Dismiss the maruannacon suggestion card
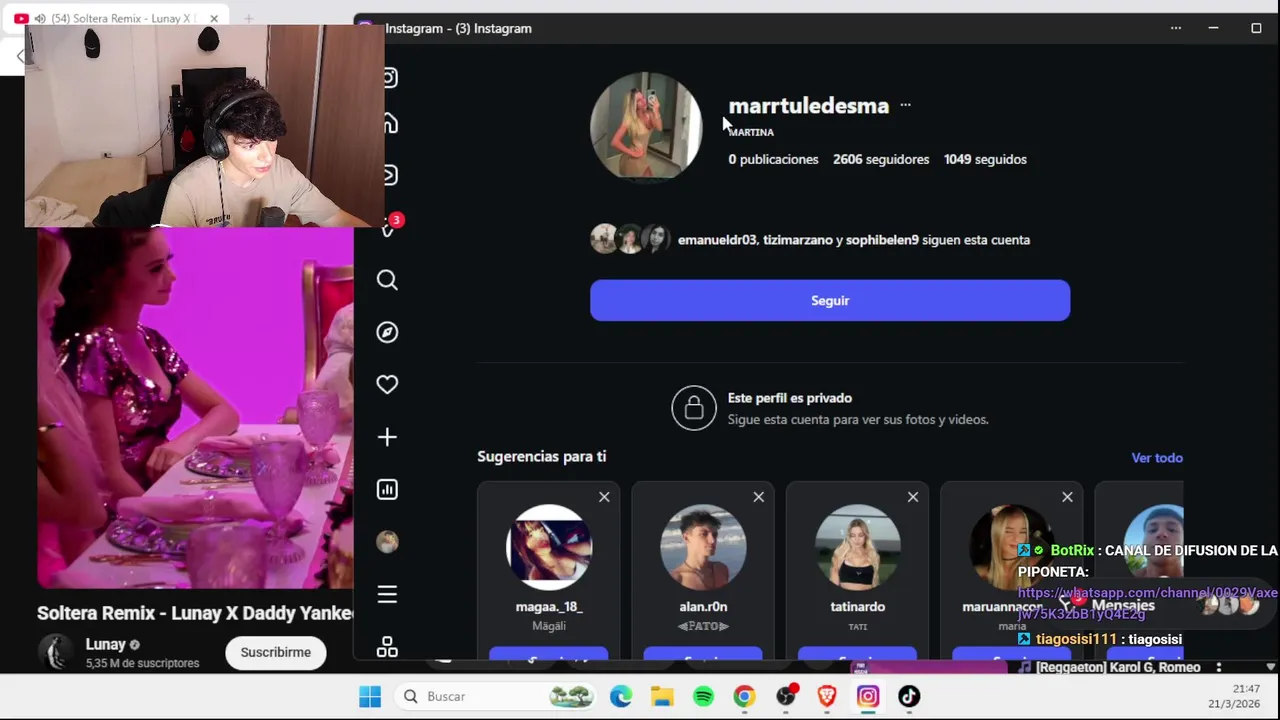 [1067, 497]
